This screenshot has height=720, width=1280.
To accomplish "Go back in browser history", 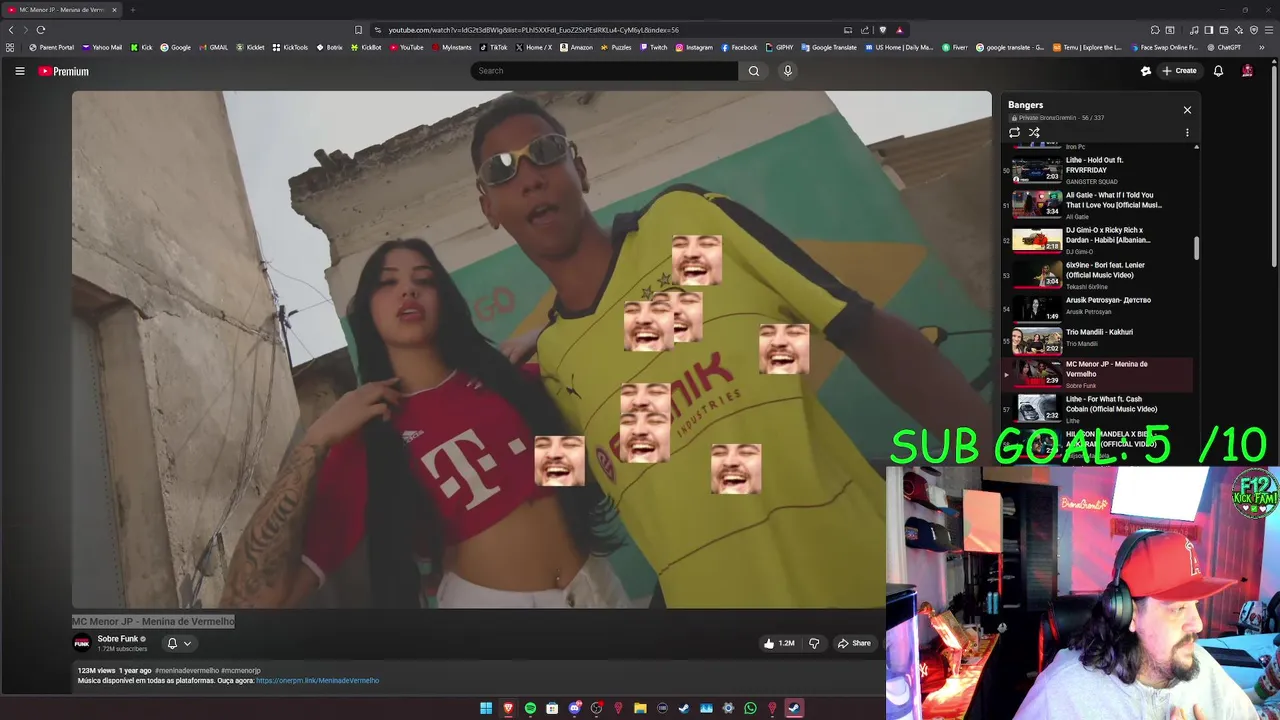I will 11,30.
